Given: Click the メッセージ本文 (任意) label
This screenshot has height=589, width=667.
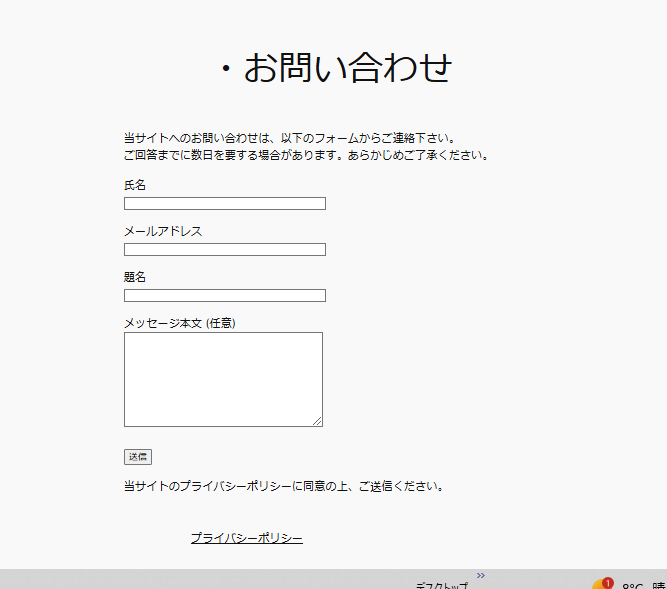Looking at the screenshot, I should tap(179, 323).
